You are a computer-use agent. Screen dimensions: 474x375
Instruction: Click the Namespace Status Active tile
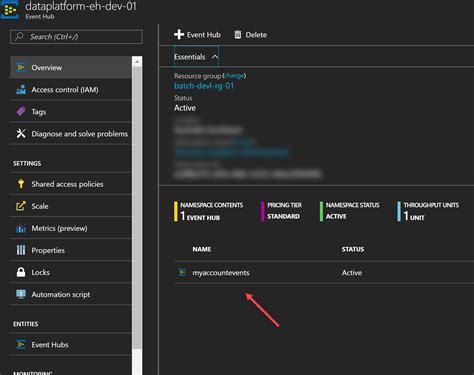click(x=349, y=211)
